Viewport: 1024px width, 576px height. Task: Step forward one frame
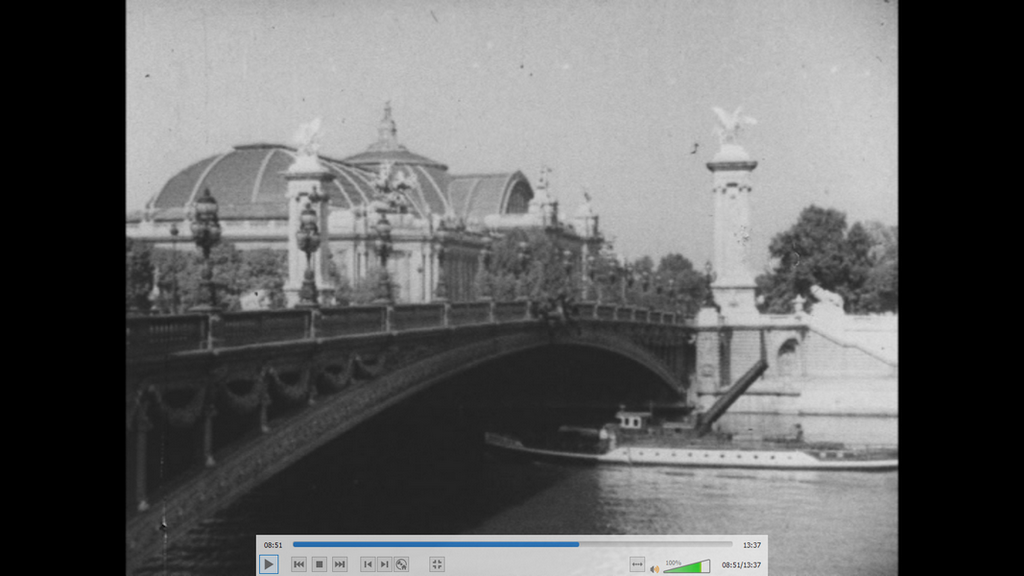click(x=385, y=564)
